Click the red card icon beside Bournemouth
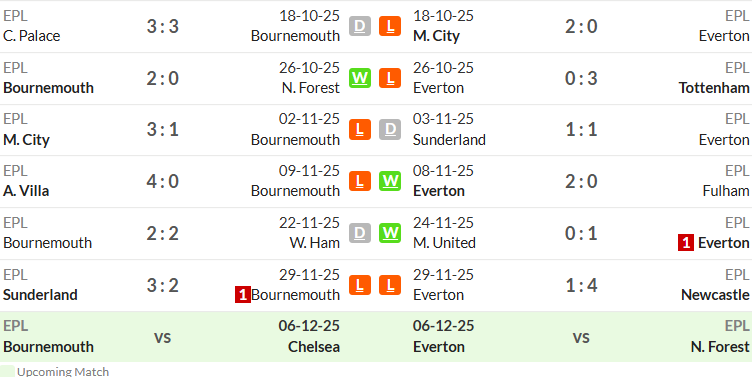This screenshot has height=377, width=752. click(243, 295)
